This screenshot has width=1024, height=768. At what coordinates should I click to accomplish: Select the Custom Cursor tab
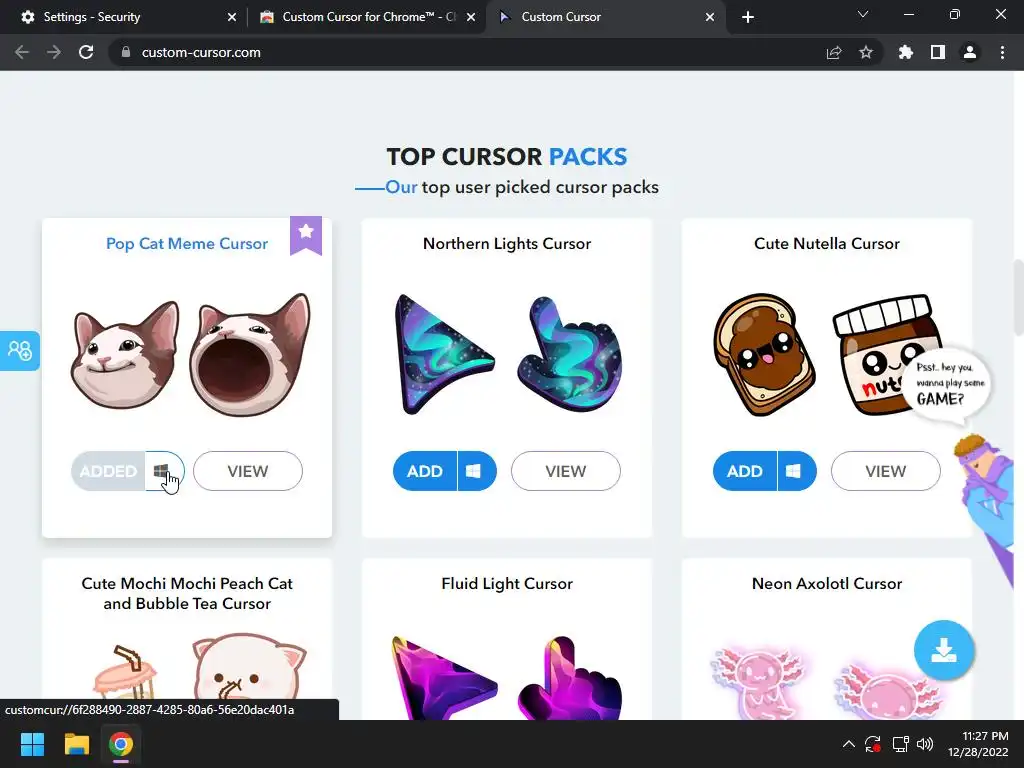click(x=605, y=17)
